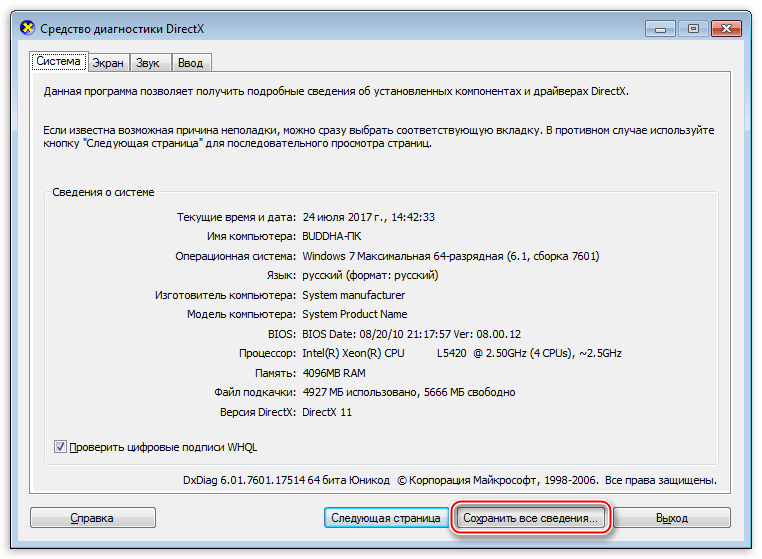Click the "Модель компьютера:" label

click(241, 314)
